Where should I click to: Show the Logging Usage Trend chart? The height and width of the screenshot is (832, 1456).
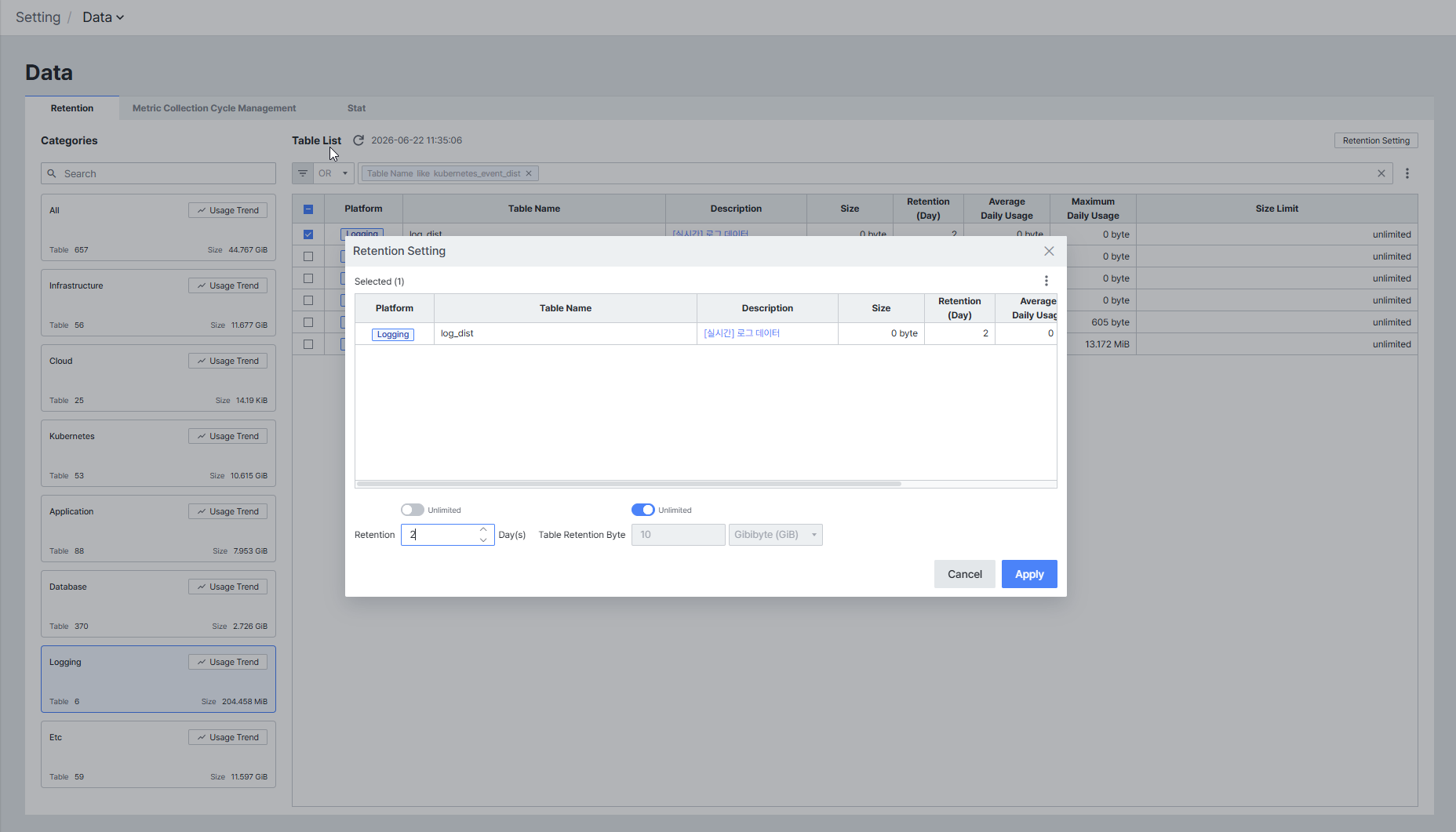coord(228,662)
